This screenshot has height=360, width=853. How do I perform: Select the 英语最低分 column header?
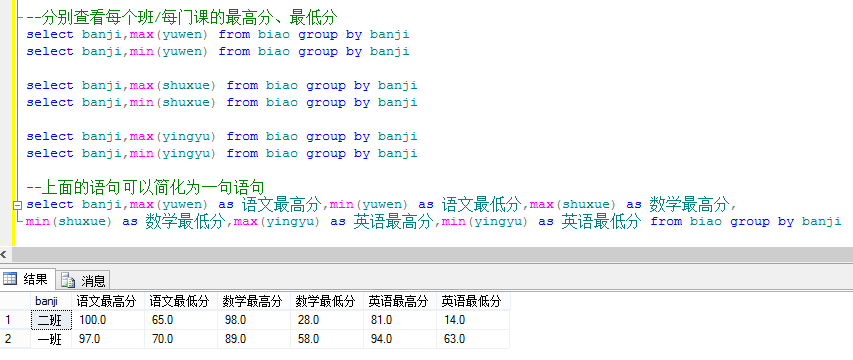click(472, 301)
